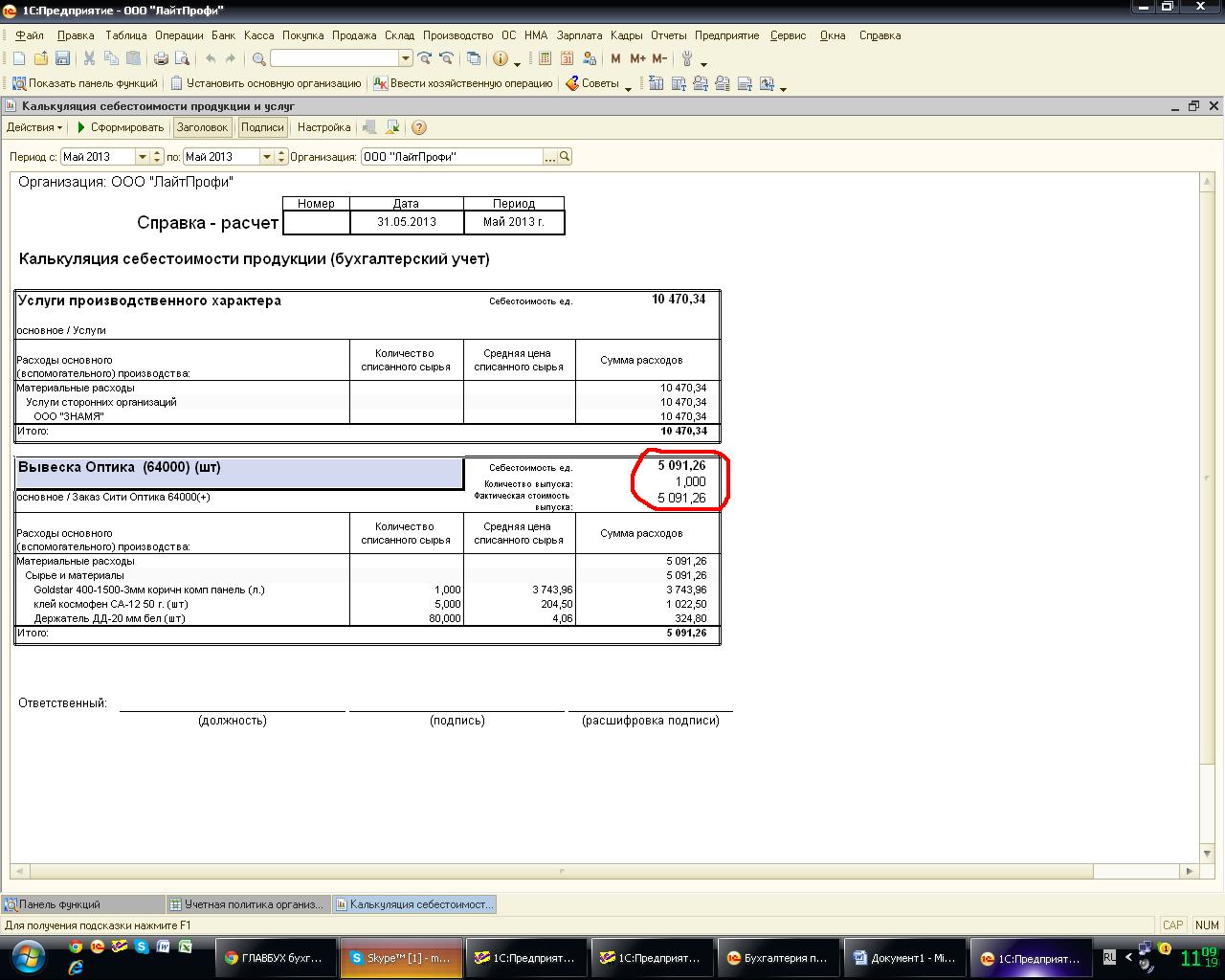Expand the Период с month dropdown
The width and height of the screenshot is (1225, 980).
point(143,157)
